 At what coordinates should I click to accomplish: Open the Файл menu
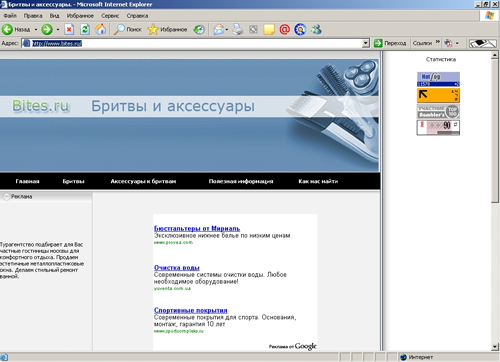pos(10,16)
